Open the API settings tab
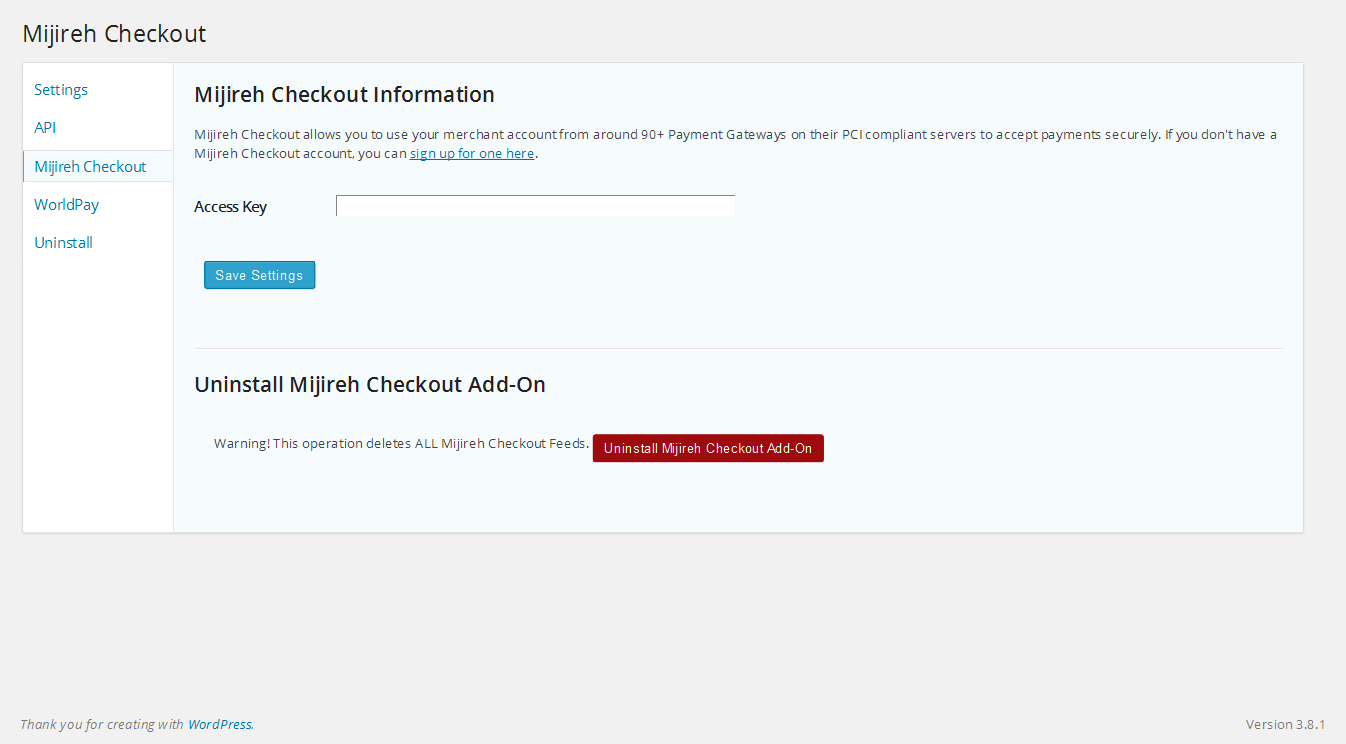This screenshot has width=1346, height=744. coord(45,128)
